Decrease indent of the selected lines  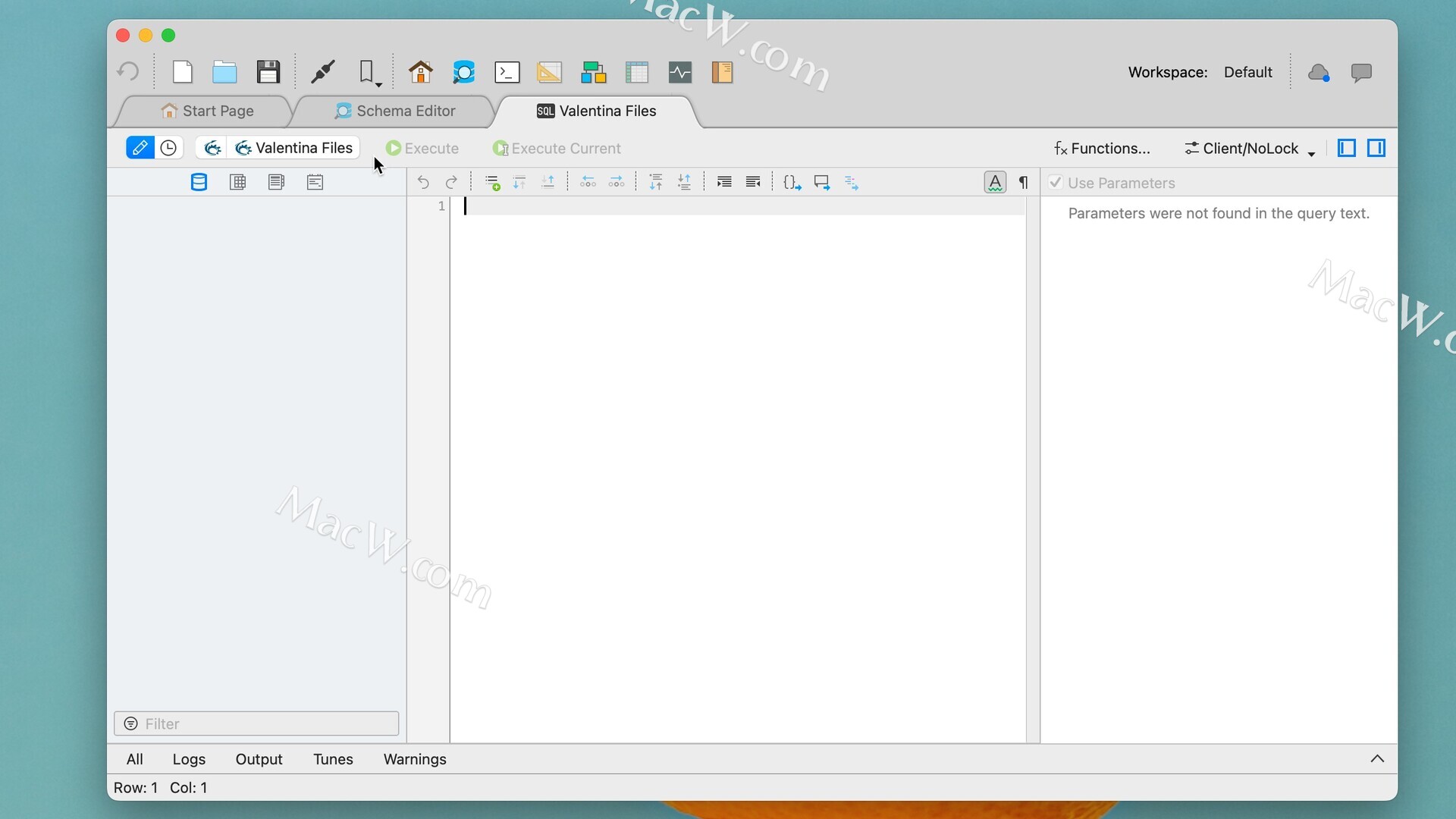[753, 182]
